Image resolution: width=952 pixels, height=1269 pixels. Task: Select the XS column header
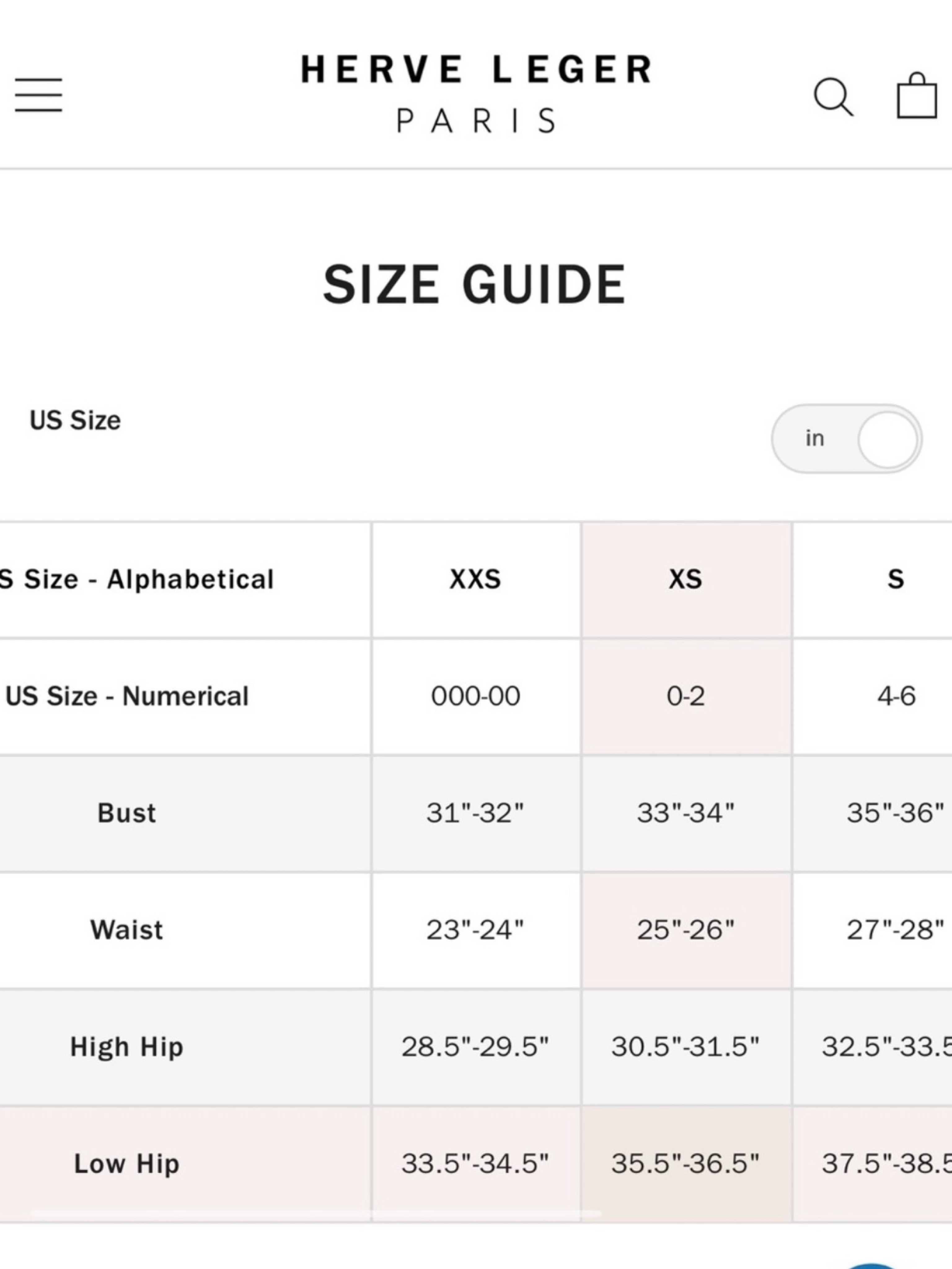pos(686,579)
